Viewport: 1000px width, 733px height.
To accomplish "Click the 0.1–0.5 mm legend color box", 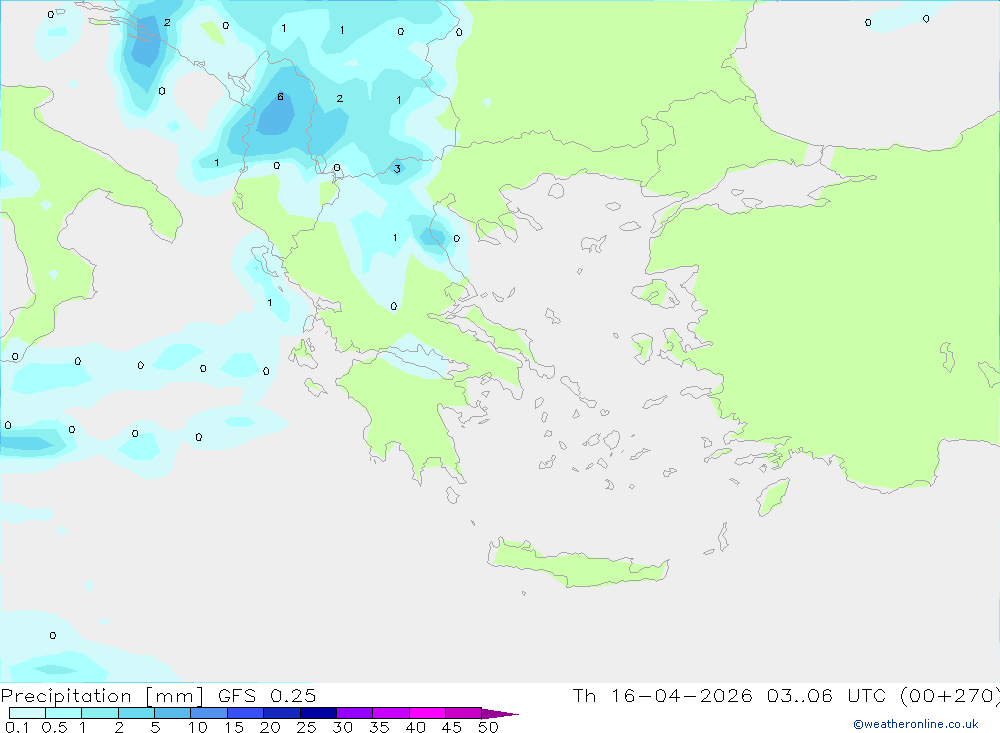I will coord(27,713).
